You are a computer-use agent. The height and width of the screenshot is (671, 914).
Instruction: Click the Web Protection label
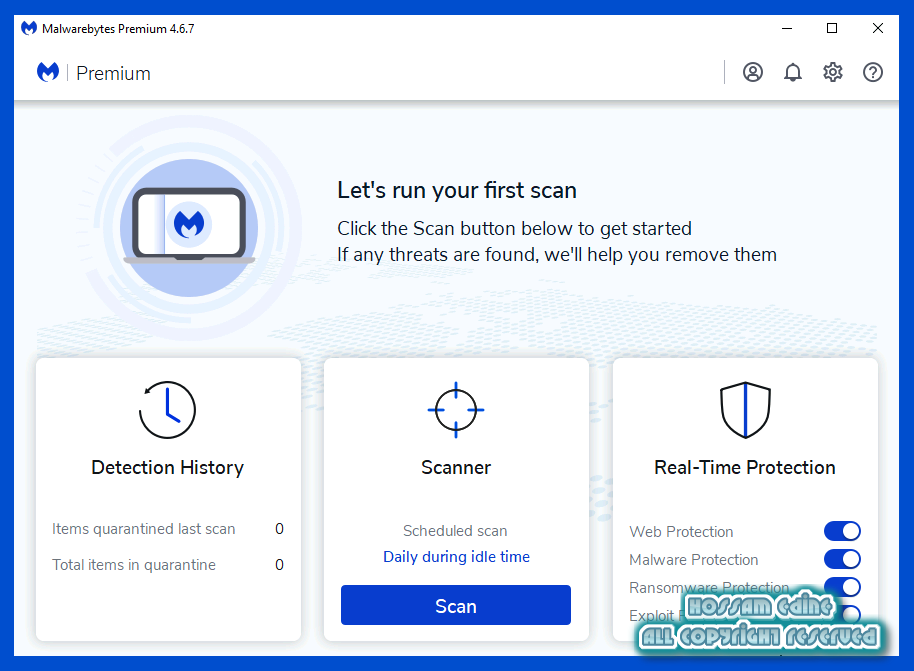point(681,532)
